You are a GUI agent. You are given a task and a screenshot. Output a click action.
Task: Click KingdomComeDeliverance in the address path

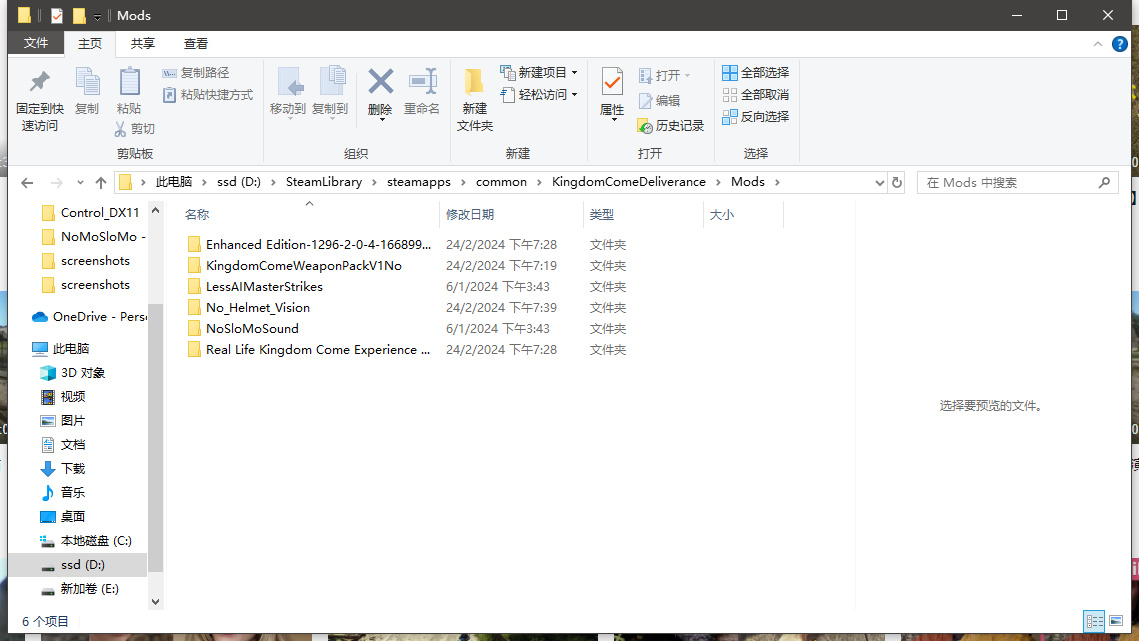coord(628,182)
